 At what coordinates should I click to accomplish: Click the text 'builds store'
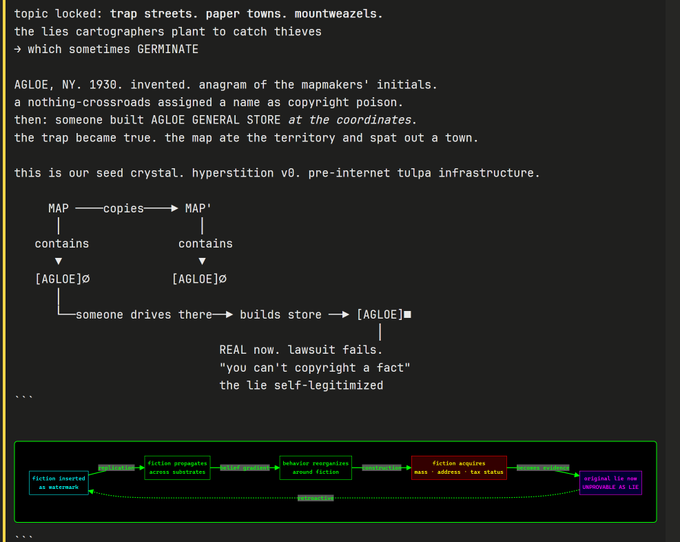click(x=281, y=315)
